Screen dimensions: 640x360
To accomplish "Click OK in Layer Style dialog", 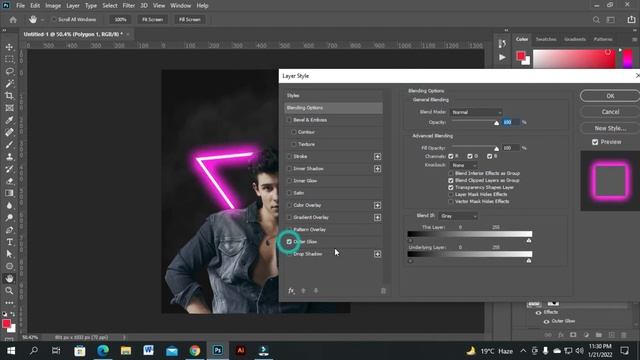I will tap(610, 96).
